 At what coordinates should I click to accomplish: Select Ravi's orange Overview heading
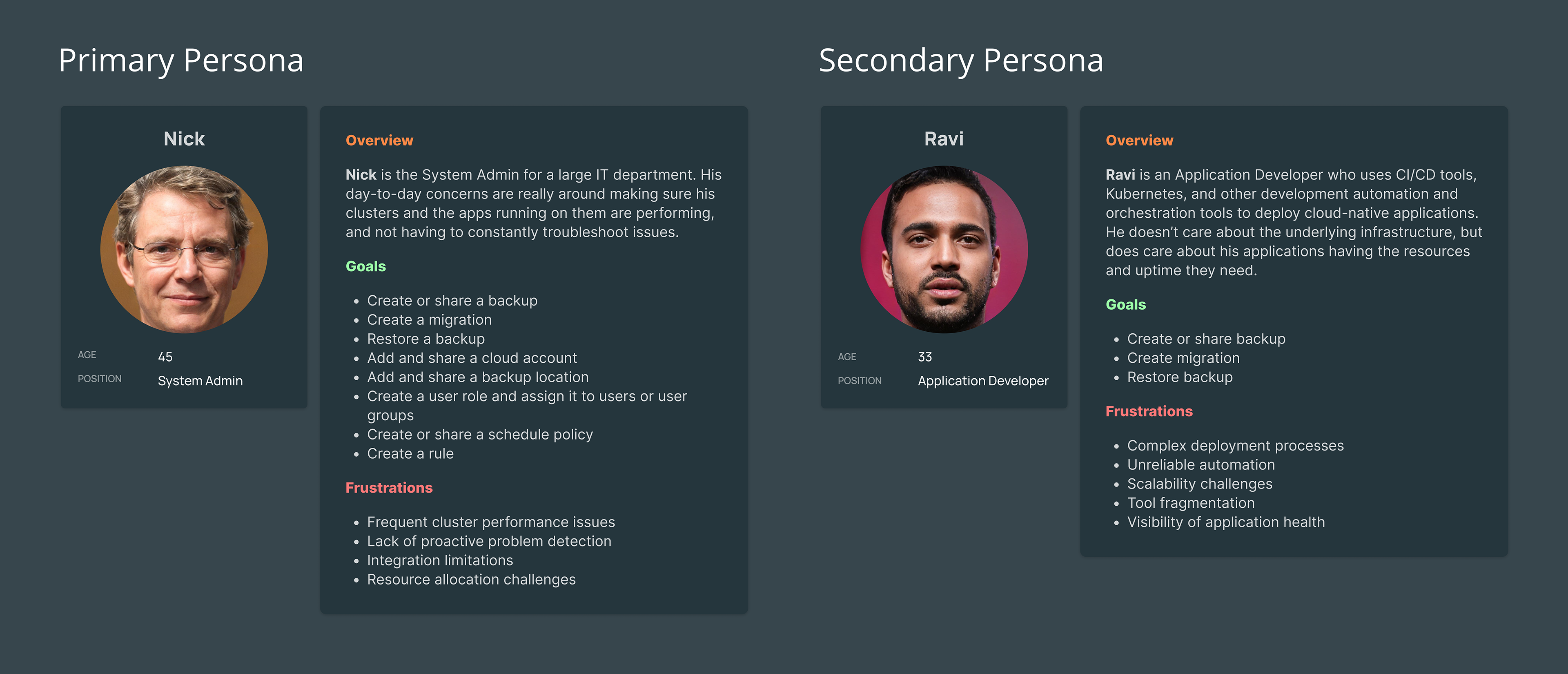1139,141
